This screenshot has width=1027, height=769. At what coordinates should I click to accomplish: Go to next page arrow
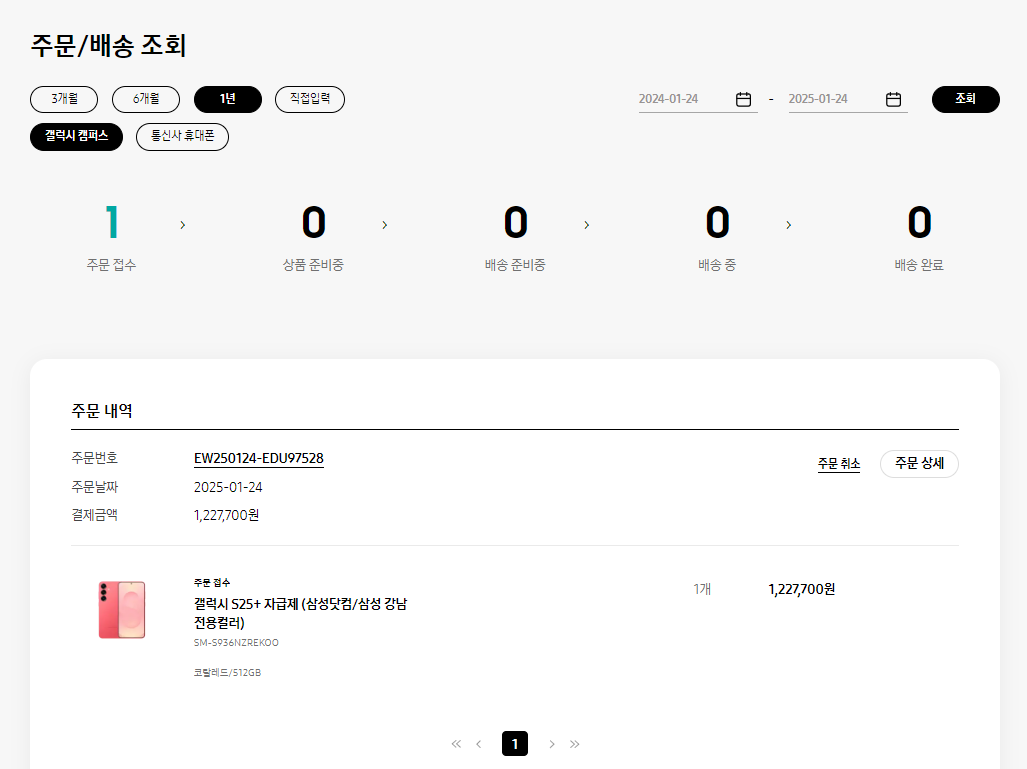[552, 743]
